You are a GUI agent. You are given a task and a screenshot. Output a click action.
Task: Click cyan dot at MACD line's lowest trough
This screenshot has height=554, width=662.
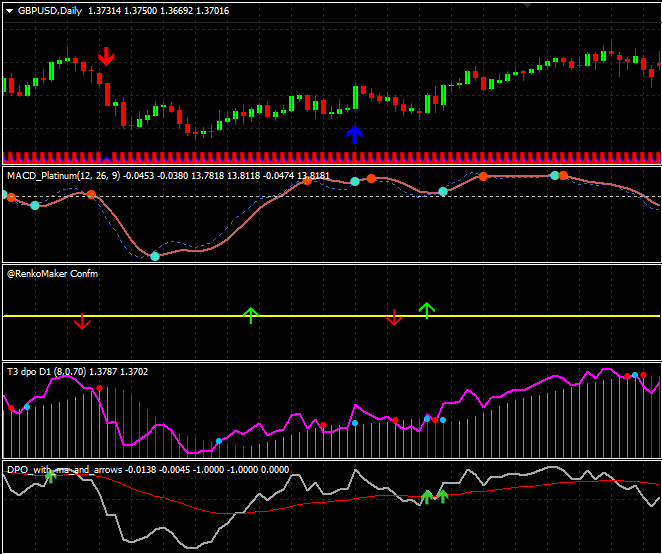155,256
